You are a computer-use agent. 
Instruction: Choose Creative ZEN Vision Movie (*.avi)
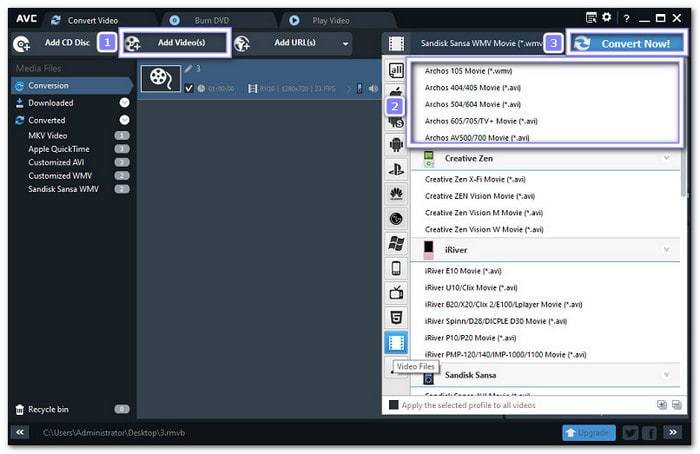479,196
